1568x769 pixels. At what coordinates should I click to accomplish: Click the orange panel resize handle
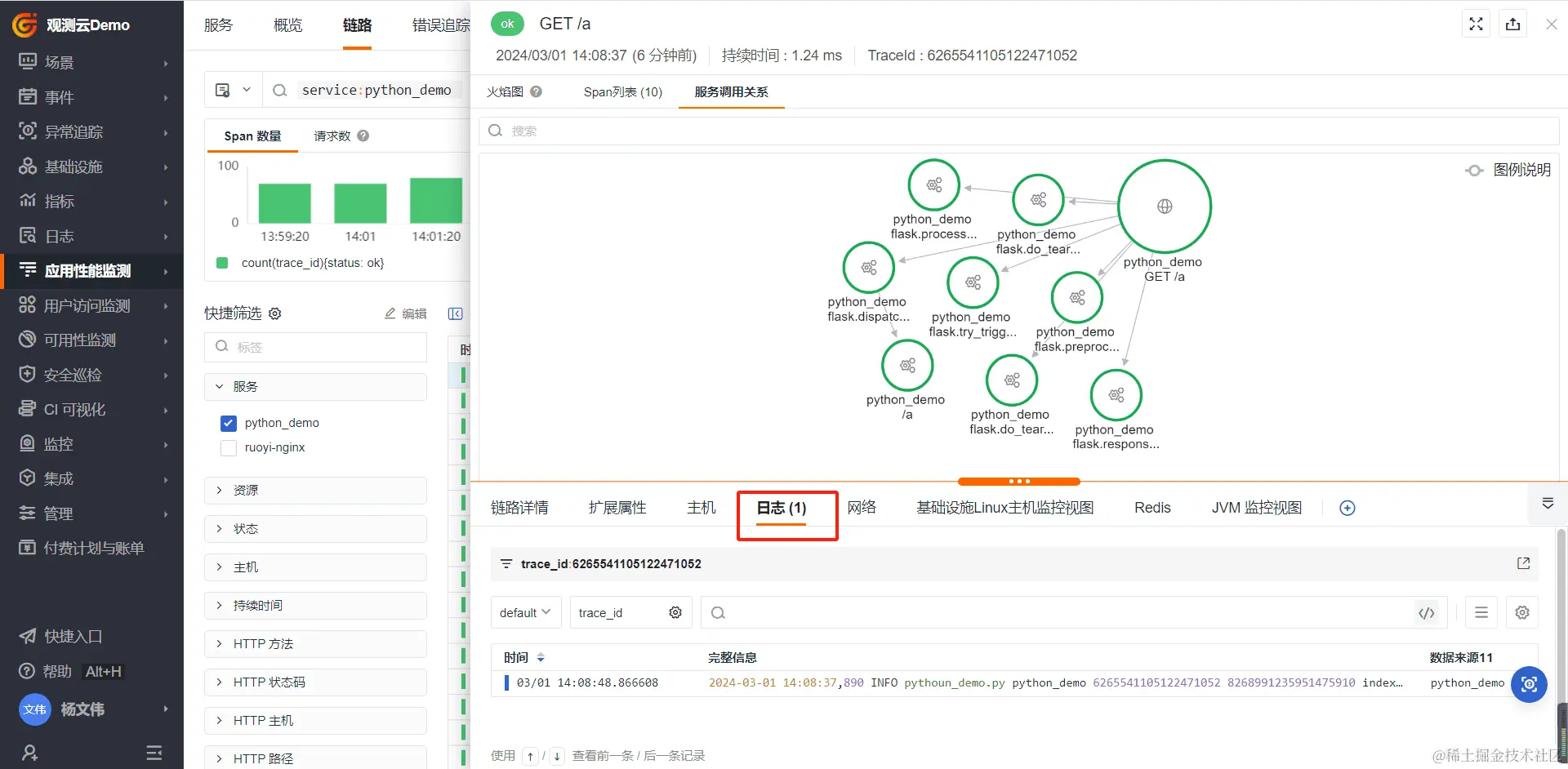[x=1018, y=482]
